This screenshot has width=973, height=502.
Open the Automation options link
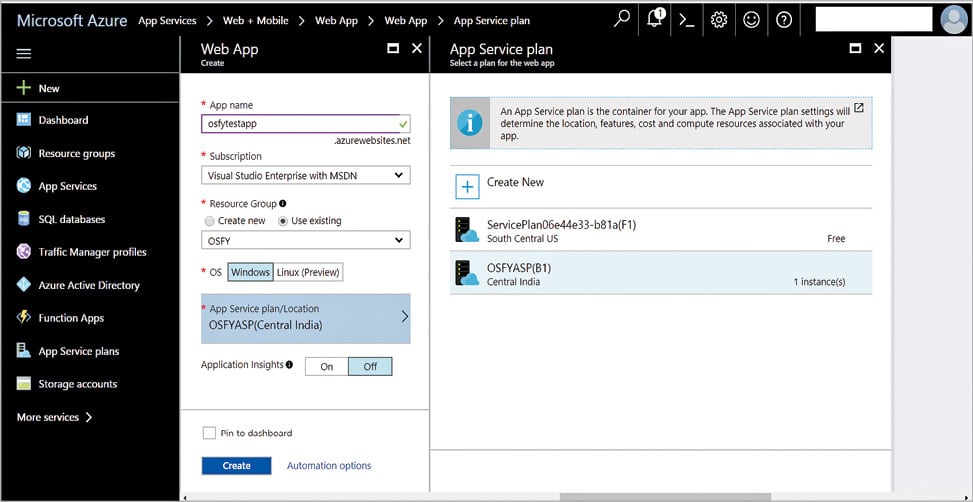point(329,466)
